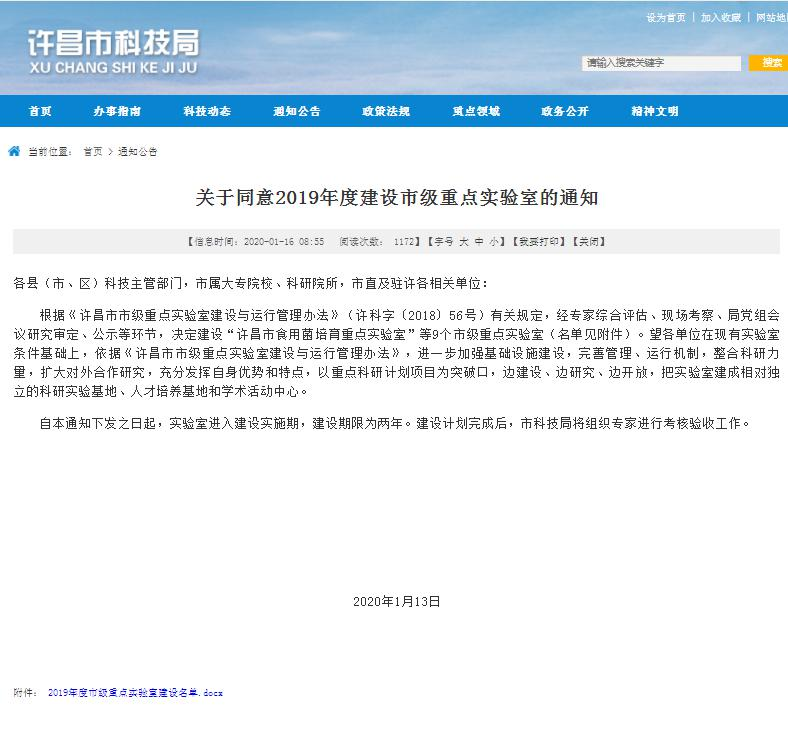Click the 许昌市科技局 site logo

[114, 51]
